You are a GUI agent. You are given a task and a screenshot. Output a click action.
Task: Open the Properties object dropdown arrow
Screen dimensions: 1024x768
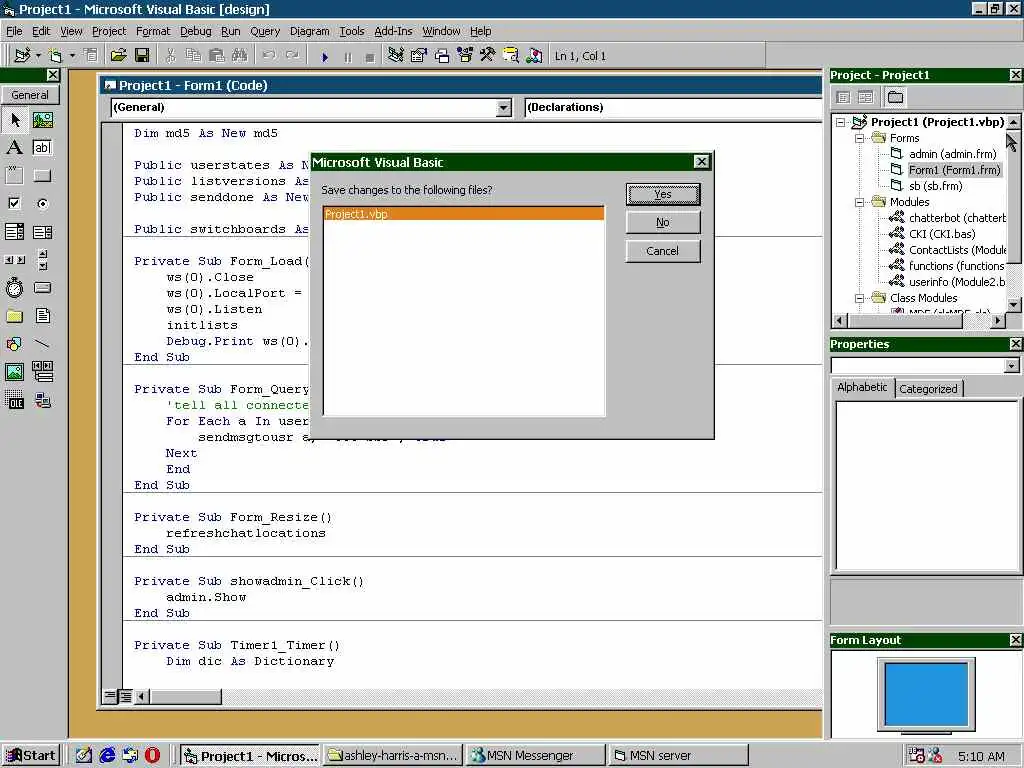[1012, 366]
